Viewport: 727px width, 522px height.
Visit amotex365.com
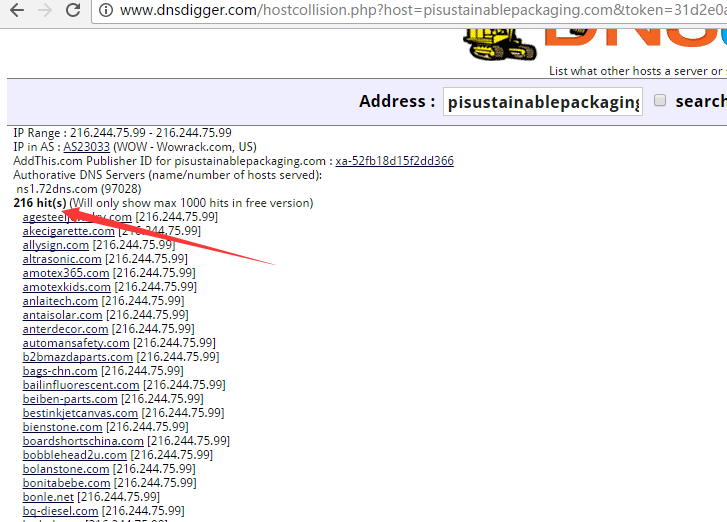click(66, 273)
